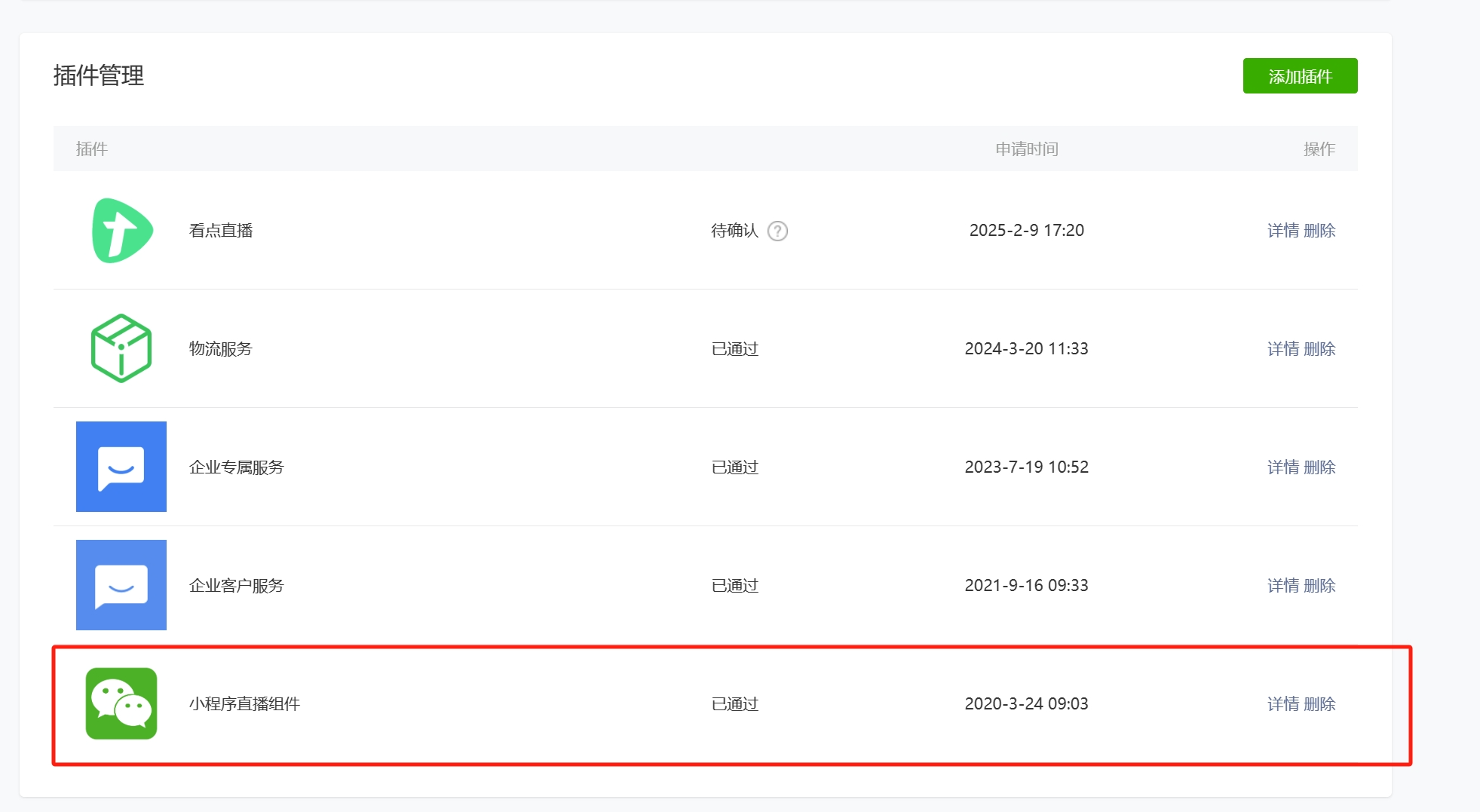Select the 企业专属服务 blue chat icon

point(121,467)
